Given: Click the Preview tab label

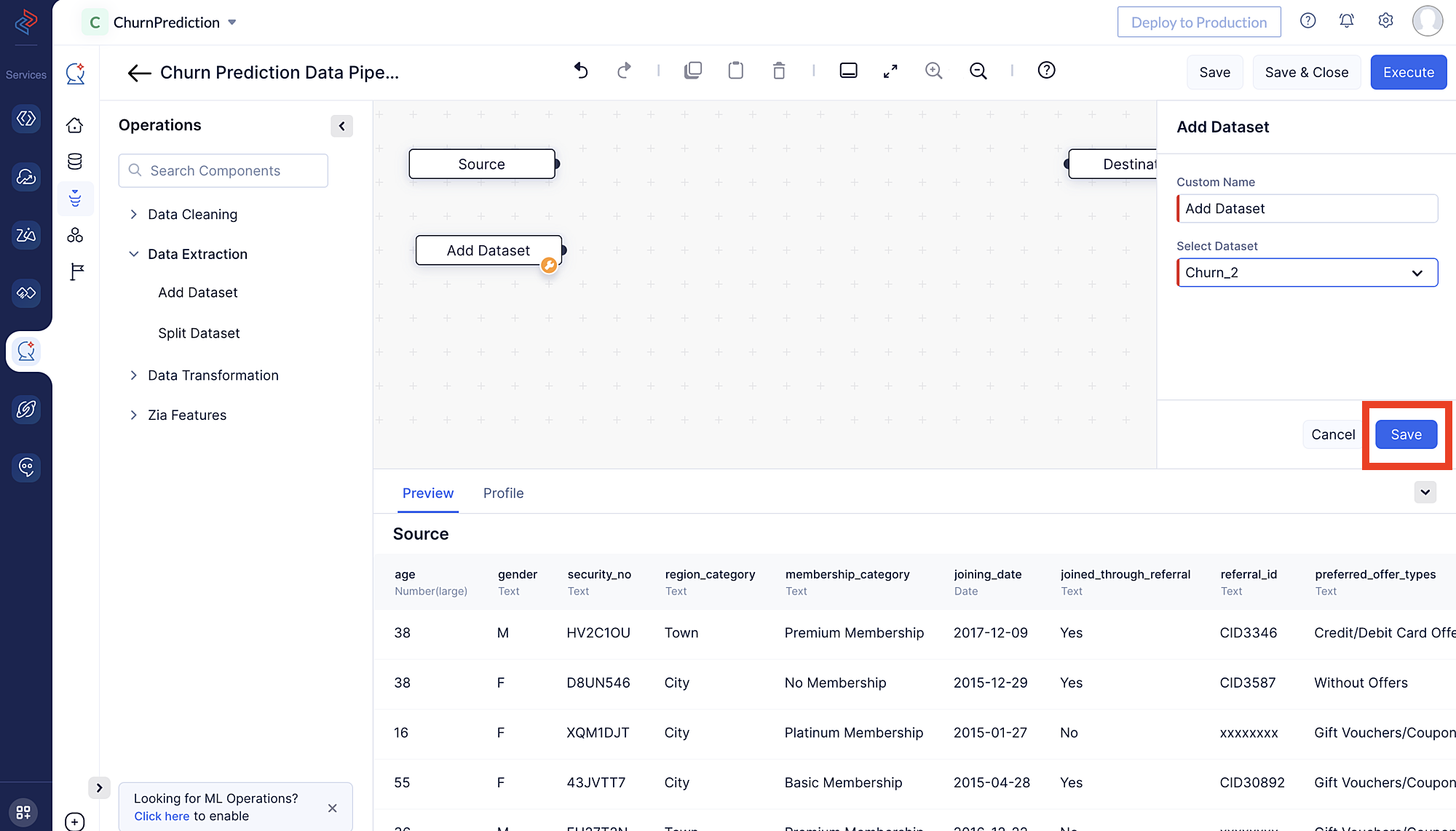Looking at the screenshot, I should click(428, 493).
